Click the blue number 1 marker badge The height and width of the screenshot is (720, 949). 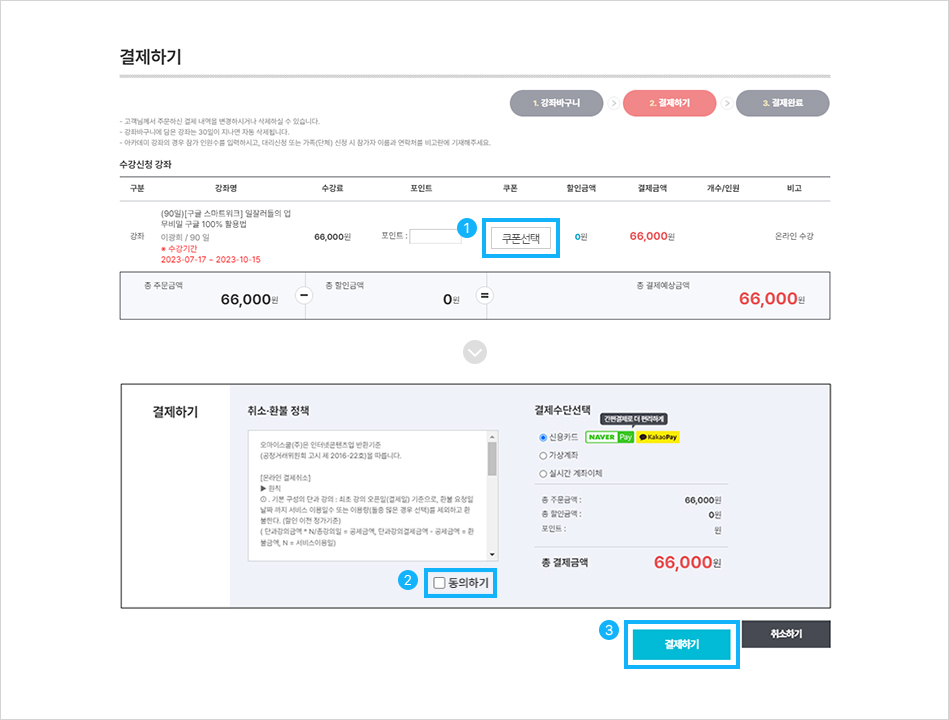click(467, 228)
